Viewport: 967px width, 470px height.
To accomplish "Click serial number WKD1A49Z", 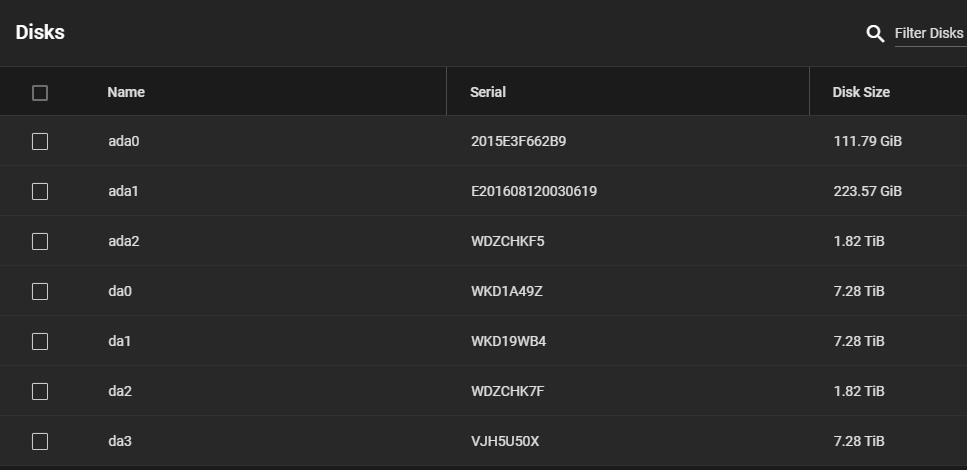I will pos(507,291).
